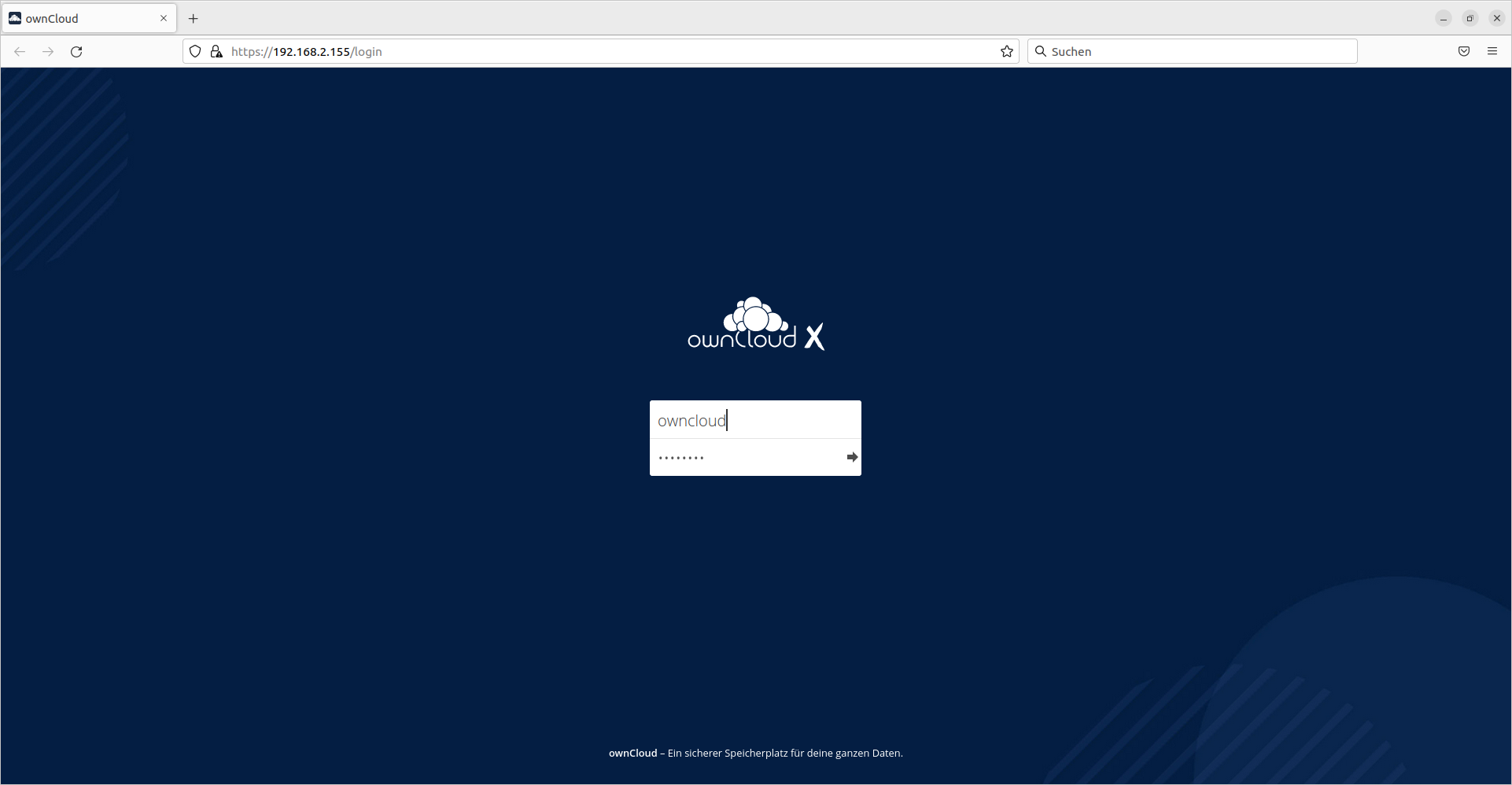The width and height of the screenshot is (1512, 785).
Task: Focus the username field containing owncloud
Action: tap(755, 420)
